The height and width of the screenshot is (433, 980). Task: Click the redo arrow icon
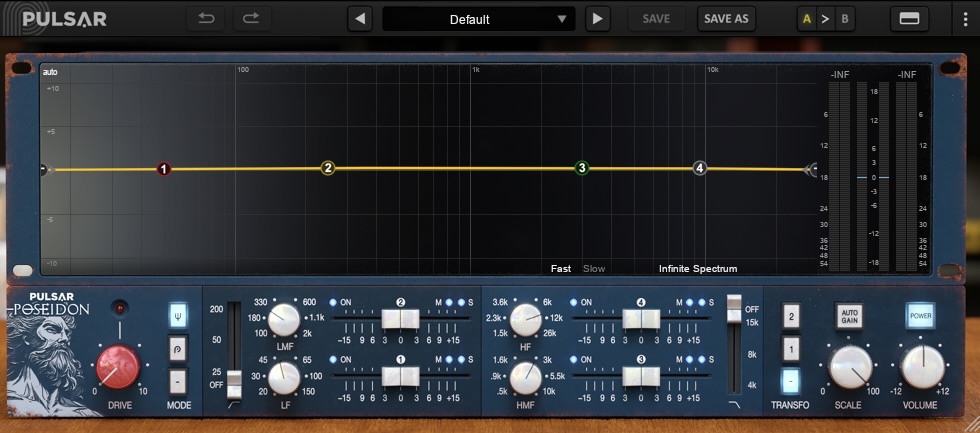252,18
